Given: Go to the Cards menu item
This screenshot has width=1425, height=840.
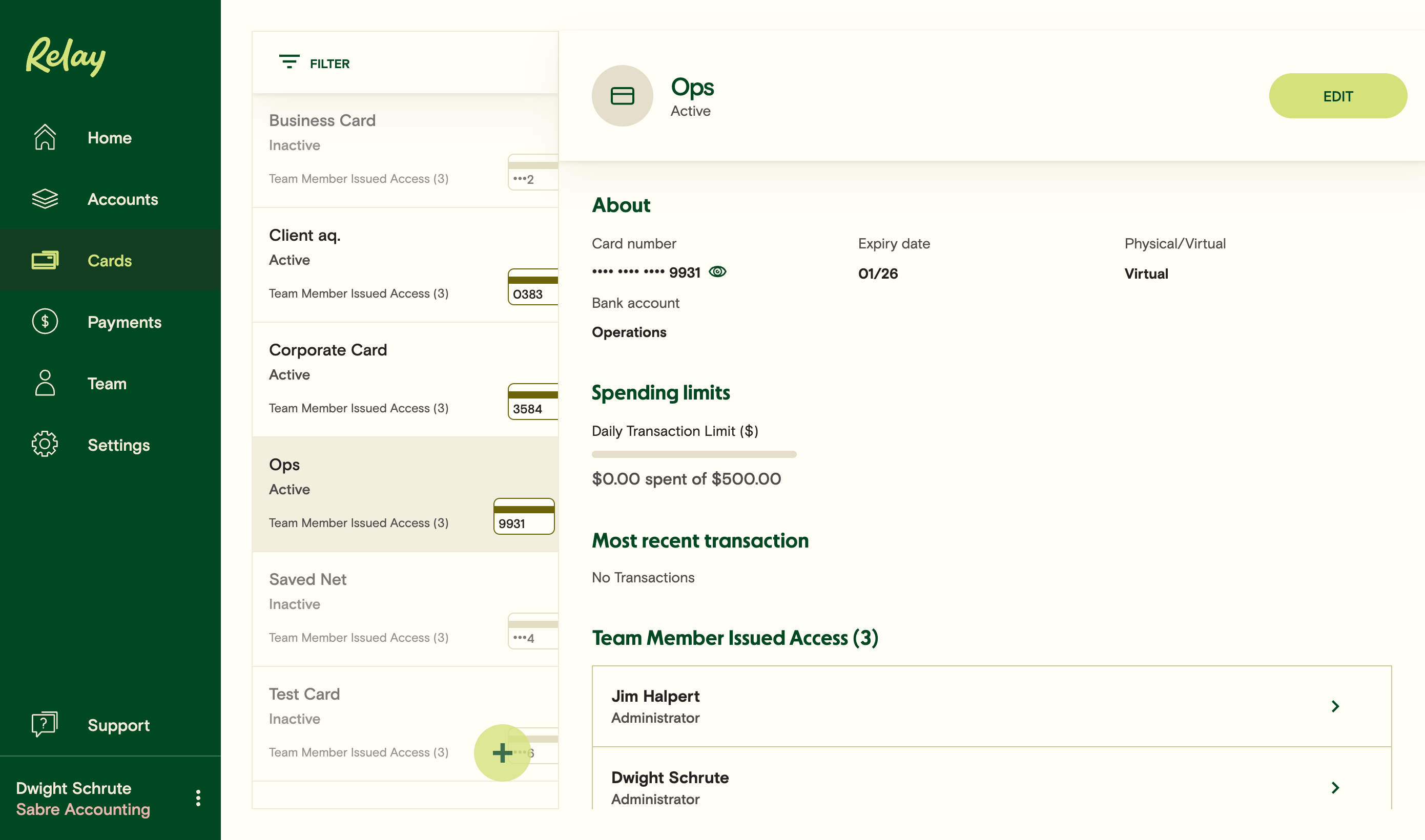Looking at the screenshot, I should [109, 260].
